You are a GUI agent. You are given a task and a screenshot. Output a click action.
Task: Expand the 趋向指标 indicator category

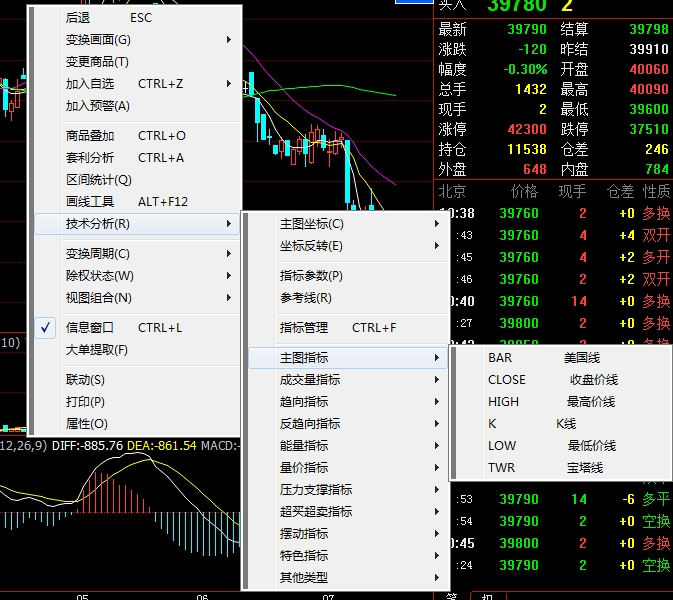(x=310, y=401)
